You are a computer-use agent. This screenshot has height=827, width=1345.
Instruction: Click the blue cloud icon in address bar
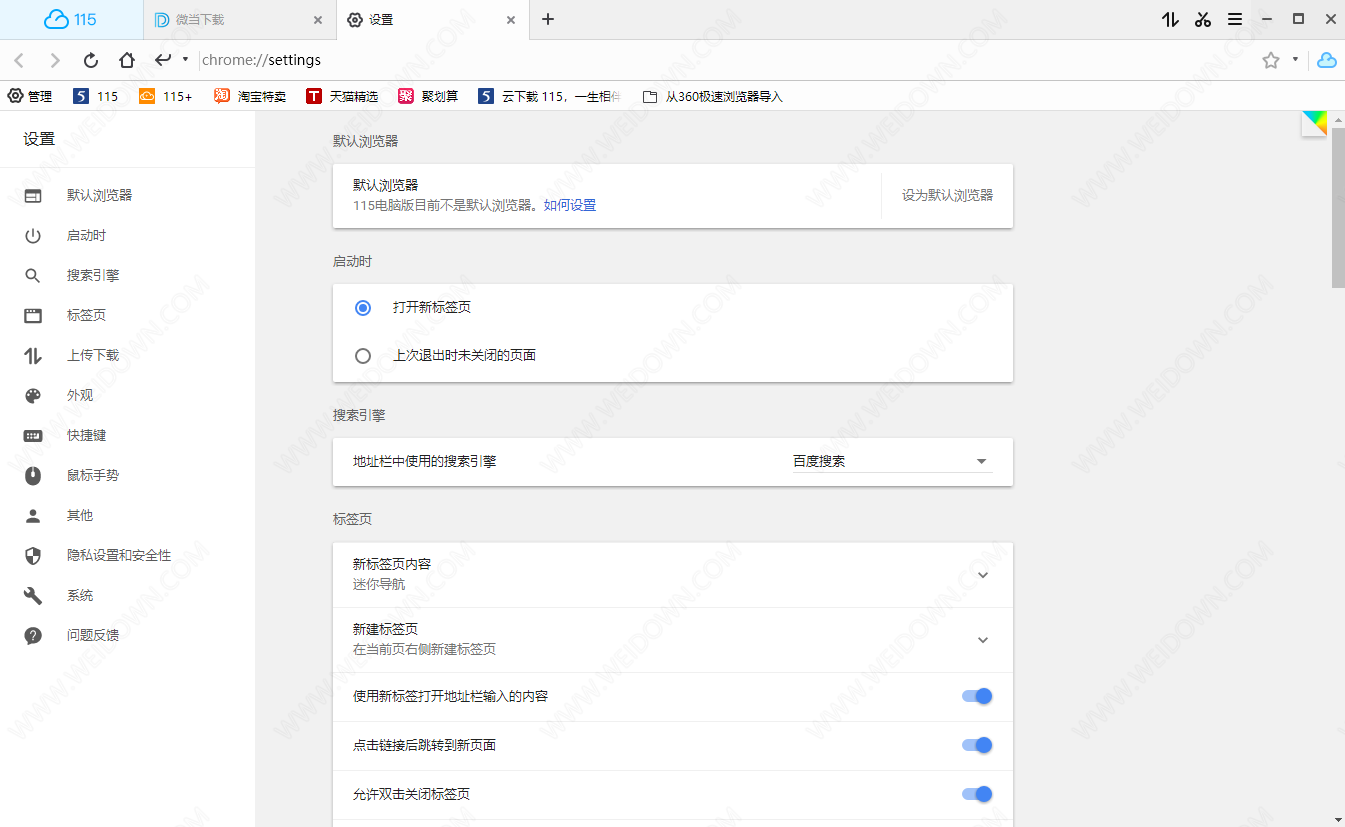[x=1327, y=60]
